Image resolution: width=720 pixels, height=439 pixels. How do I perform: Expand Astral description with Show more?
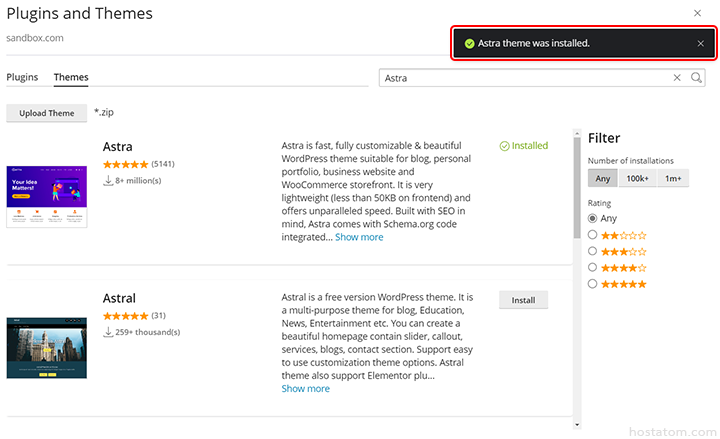click(305, 389)
